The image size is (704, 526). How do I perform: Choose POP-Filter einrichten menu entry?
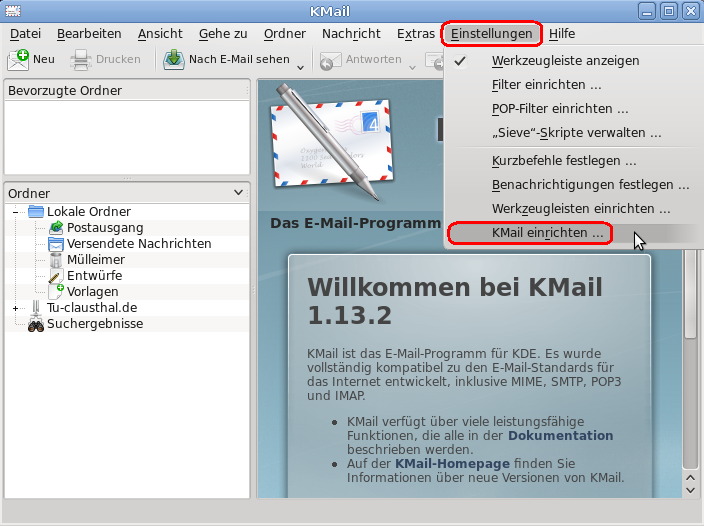point(573,109)
